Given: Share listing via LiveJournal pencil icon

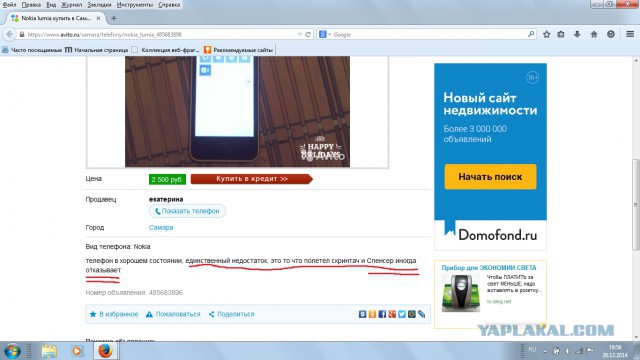Looking at the screenshot, I should [421, 314].
